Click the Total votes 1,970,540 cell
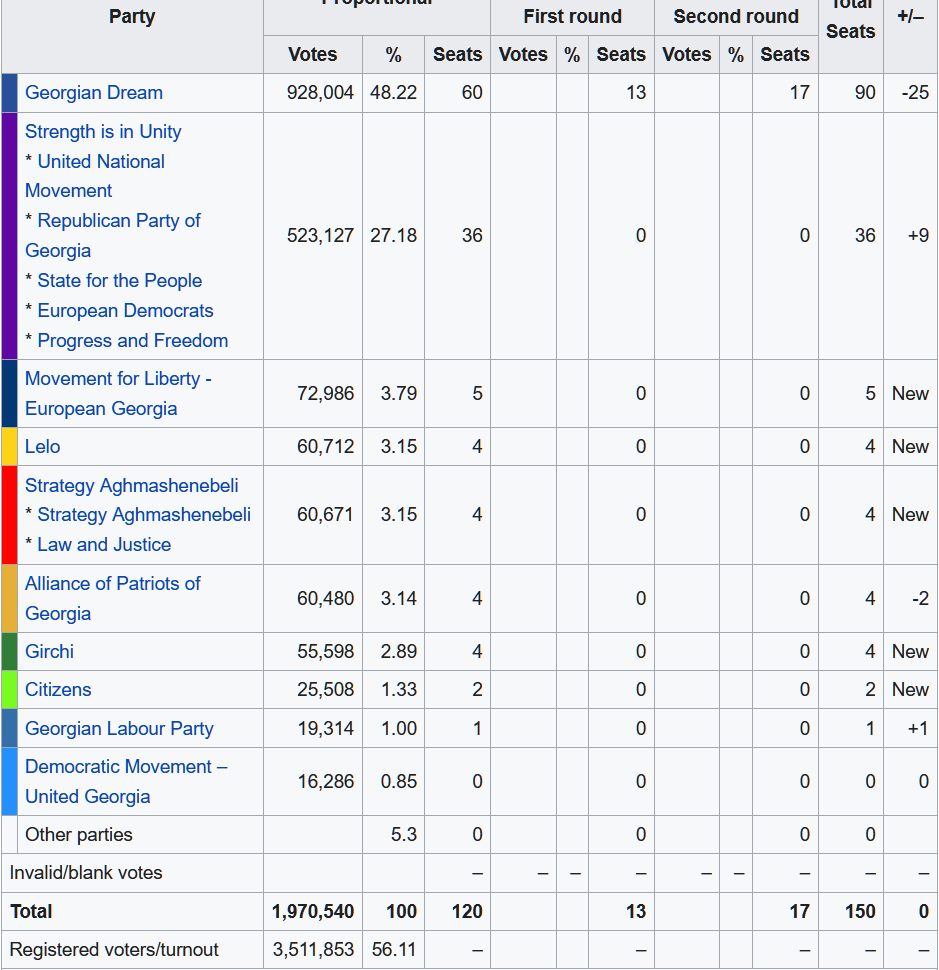 tap(313, 912)
